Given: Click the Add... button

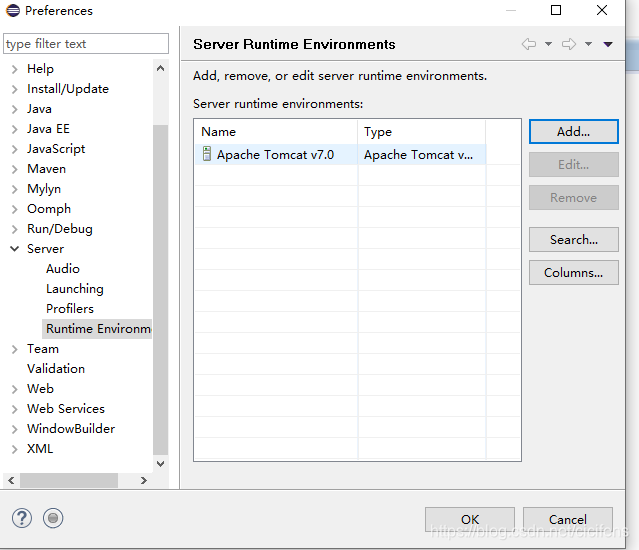Looking at the screenshot, I should click(573, 132).
